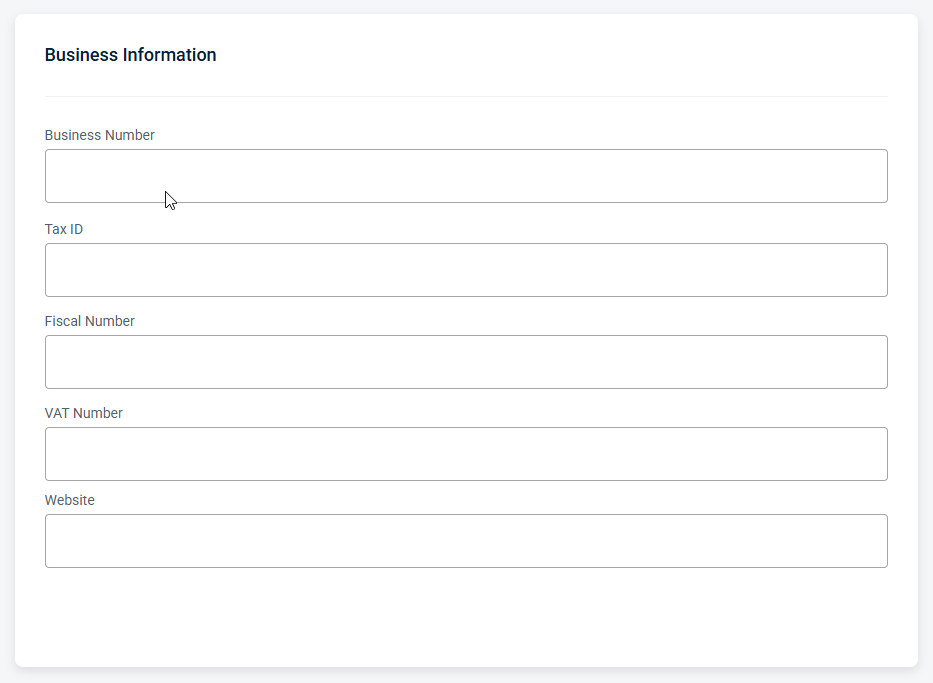Click the word Information in the heading
Image resolution: width=933 pixels, height=683 pixels.
tap(169, 55)
